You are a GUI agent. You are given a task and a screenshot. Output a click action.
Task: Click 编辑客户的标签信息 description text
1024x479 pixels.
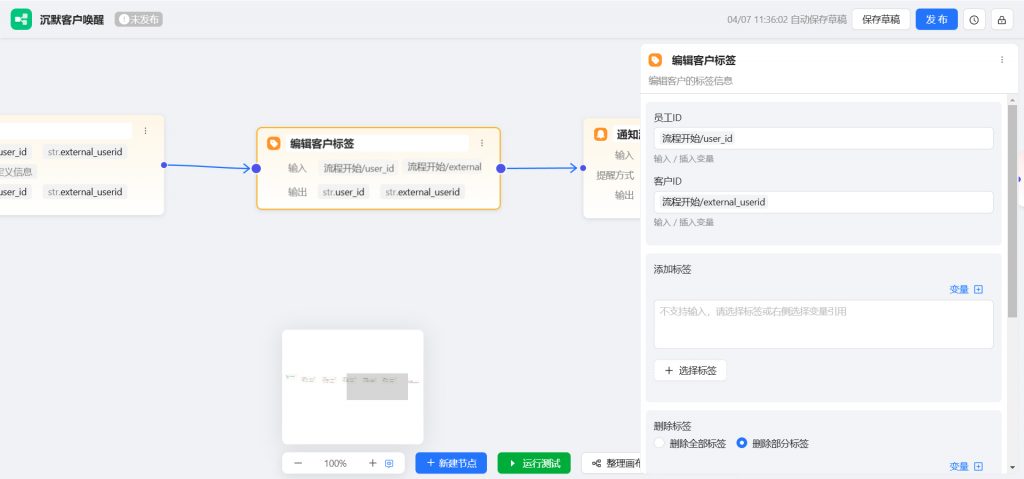click(690, 81)
